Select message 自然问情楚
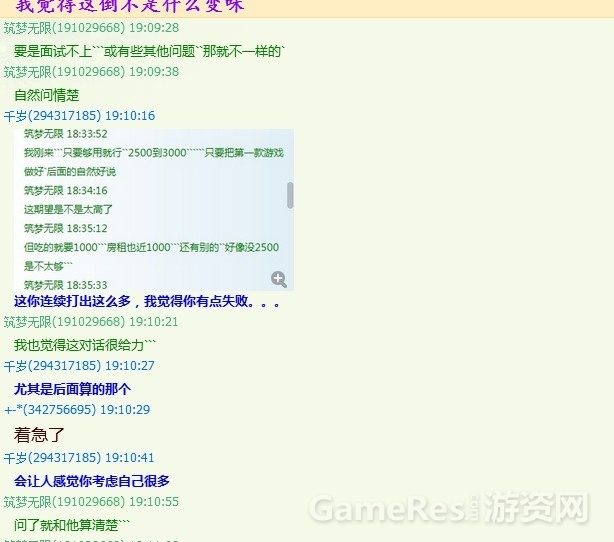 [47, 95]
